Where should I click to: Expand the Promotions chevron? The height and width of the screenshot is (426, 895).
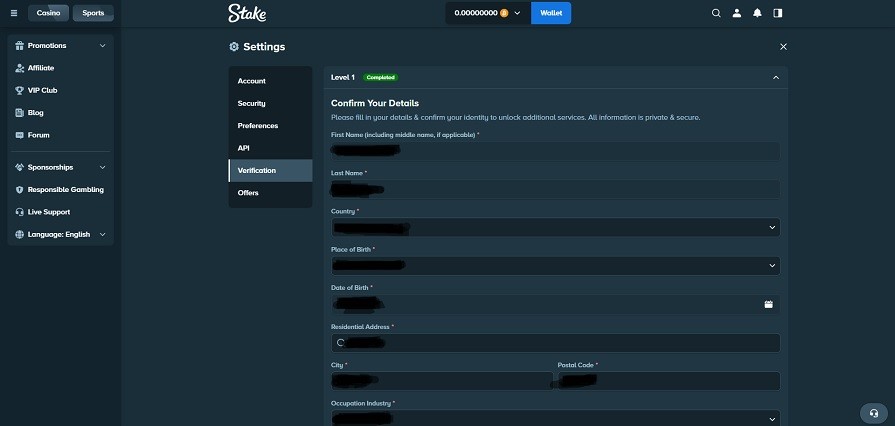point(103,46)
